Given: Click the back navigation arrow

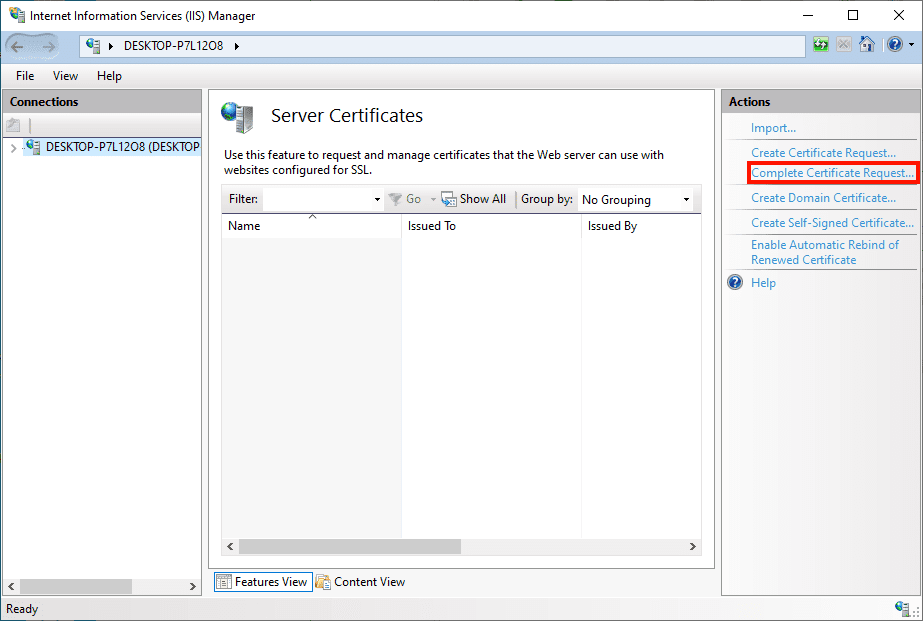Looking at the screenshot, I should 18,45.
